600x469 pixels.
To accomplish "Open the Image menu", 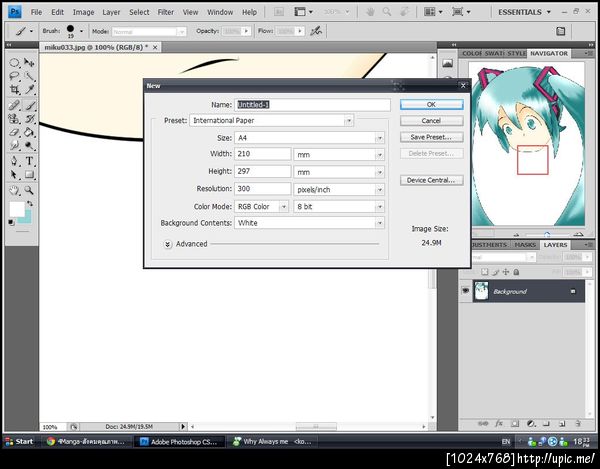I will tap(83, 12).
